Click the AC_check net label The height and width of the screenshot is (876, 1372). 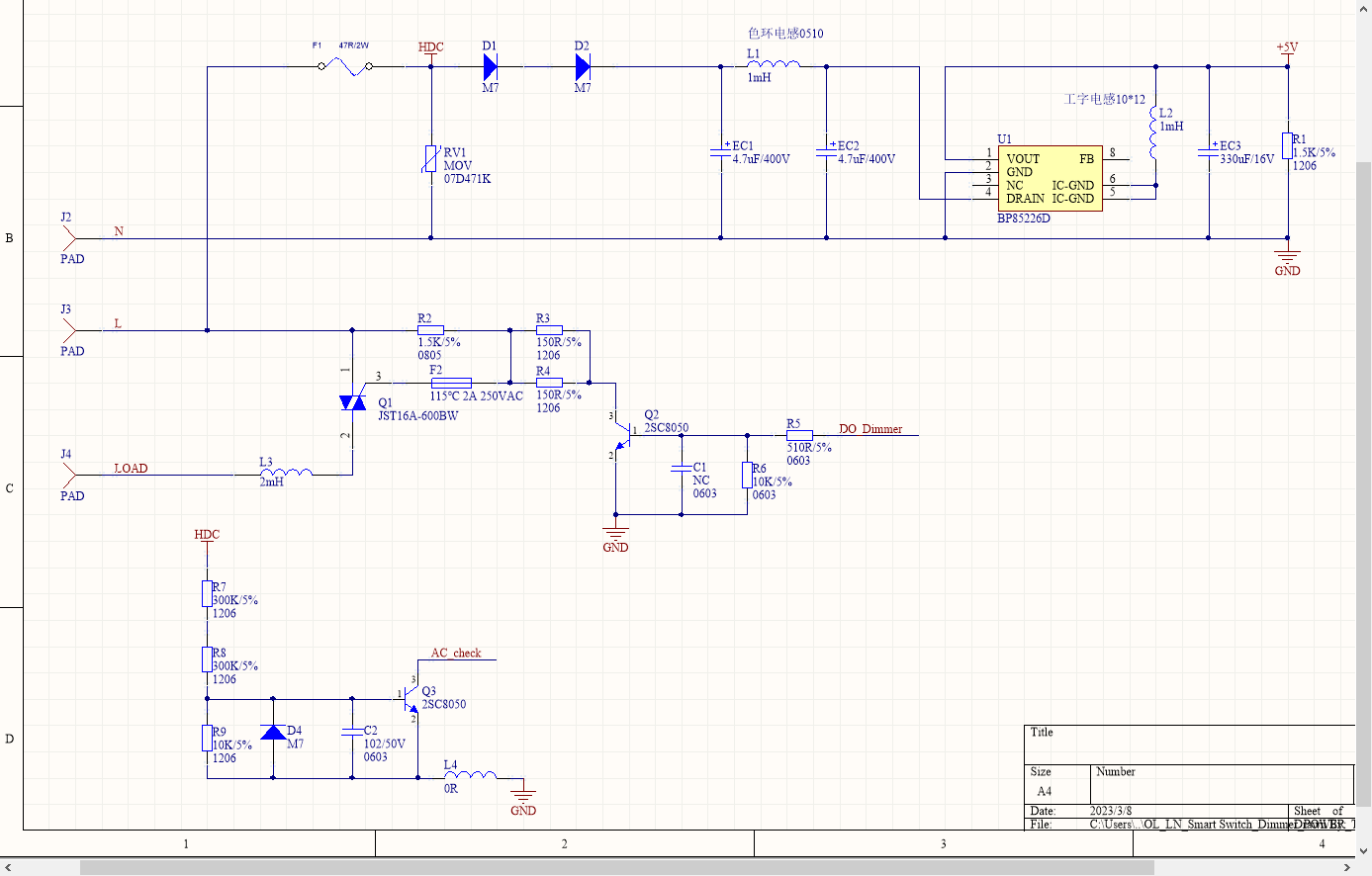click(x=456, y=653)
